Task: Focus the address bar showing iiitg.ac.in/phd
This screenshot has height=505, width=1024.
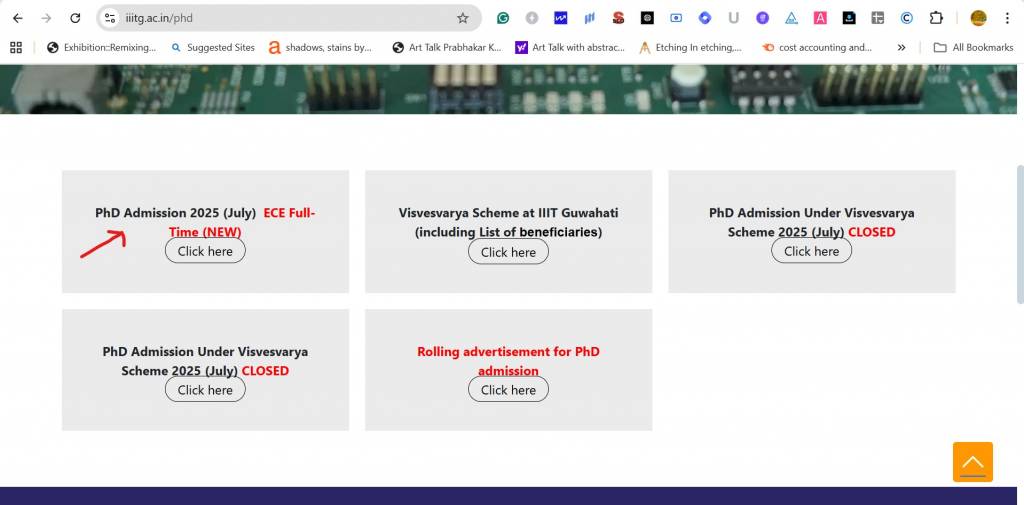Action: pyautogui.click(x=287, y=18)
